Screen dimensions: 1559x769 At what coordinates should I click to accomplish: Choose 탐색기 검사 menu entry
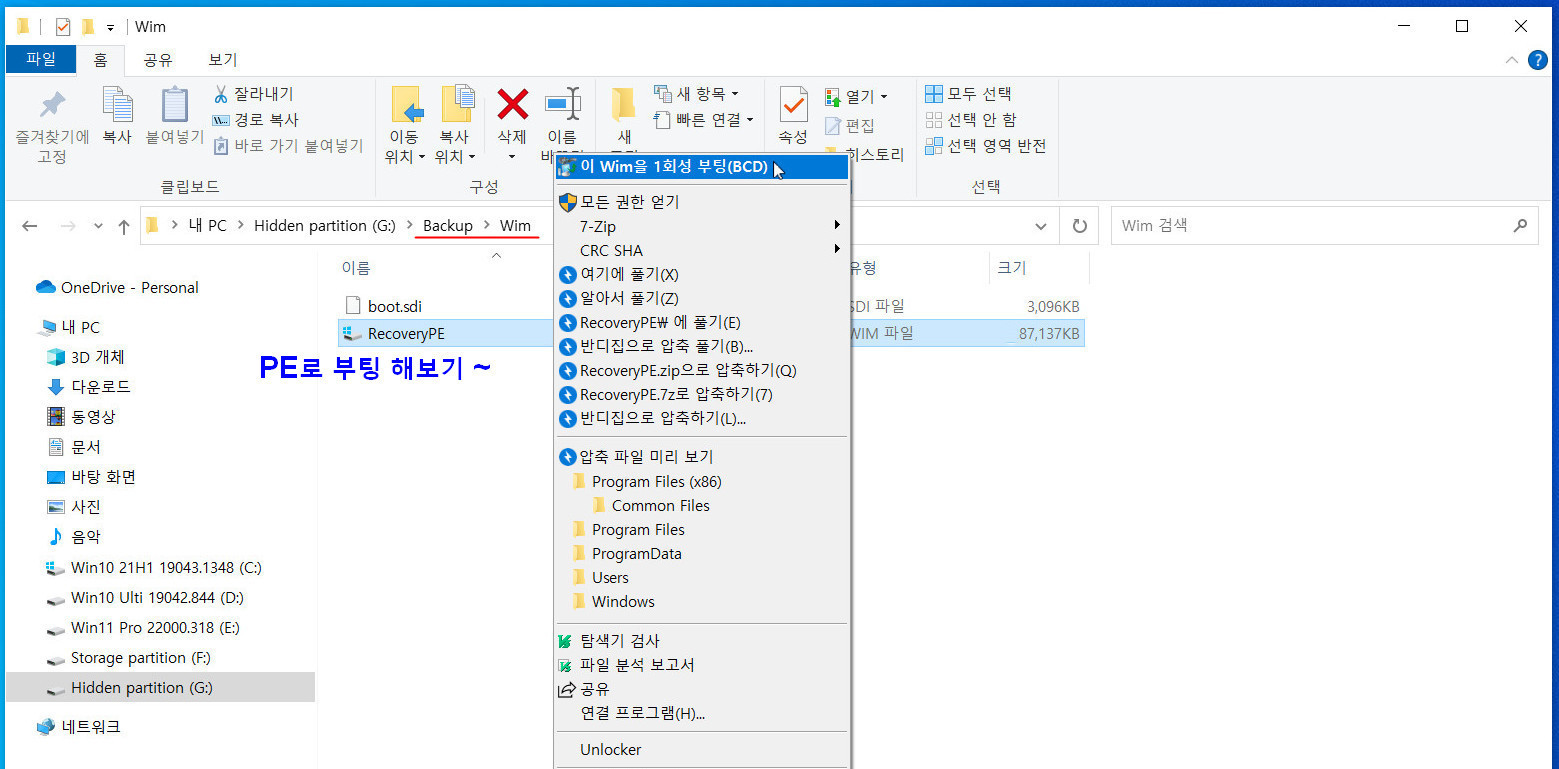[702, 641]
